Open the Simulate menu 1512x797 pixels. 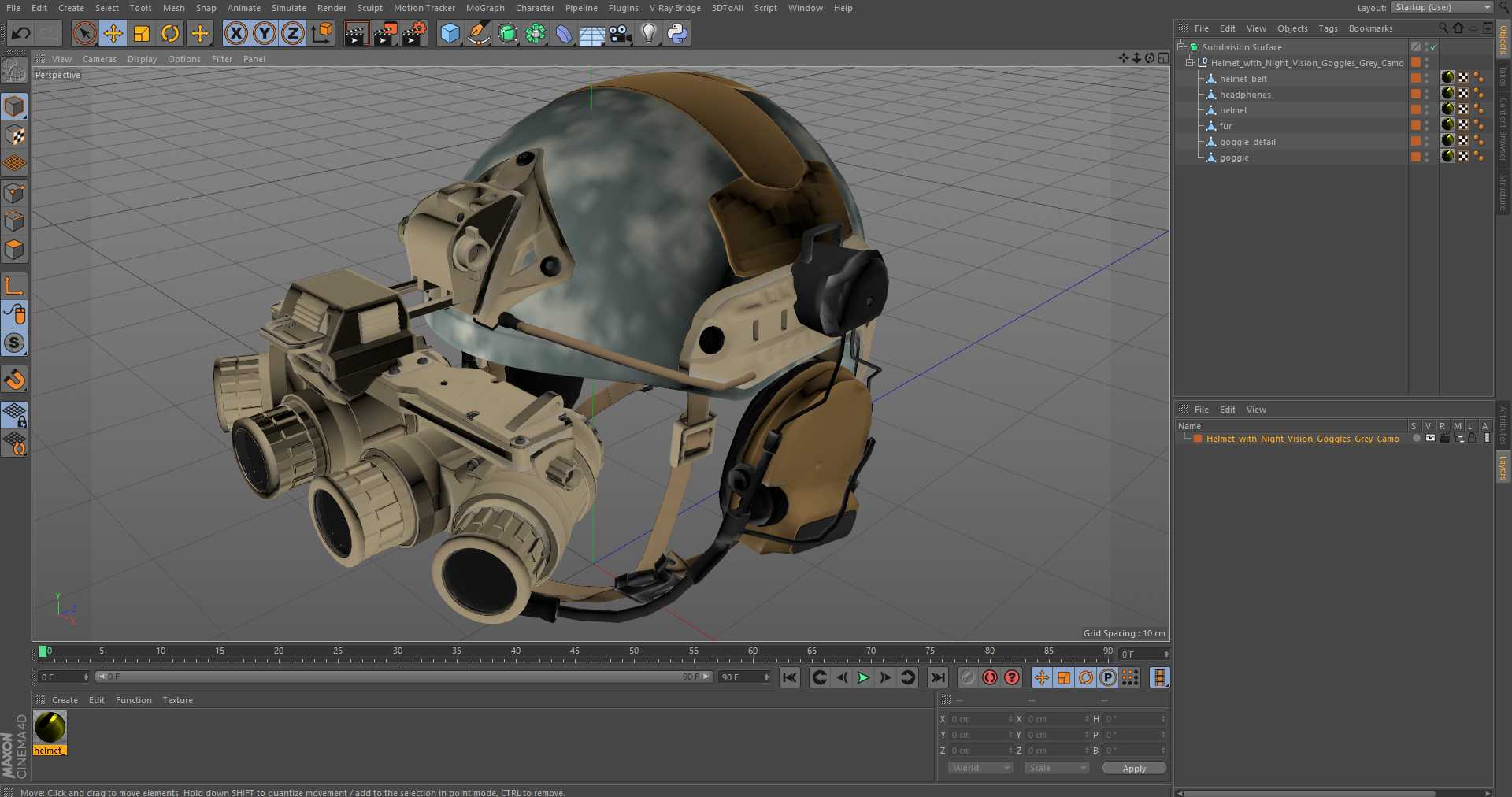point(289,8)
